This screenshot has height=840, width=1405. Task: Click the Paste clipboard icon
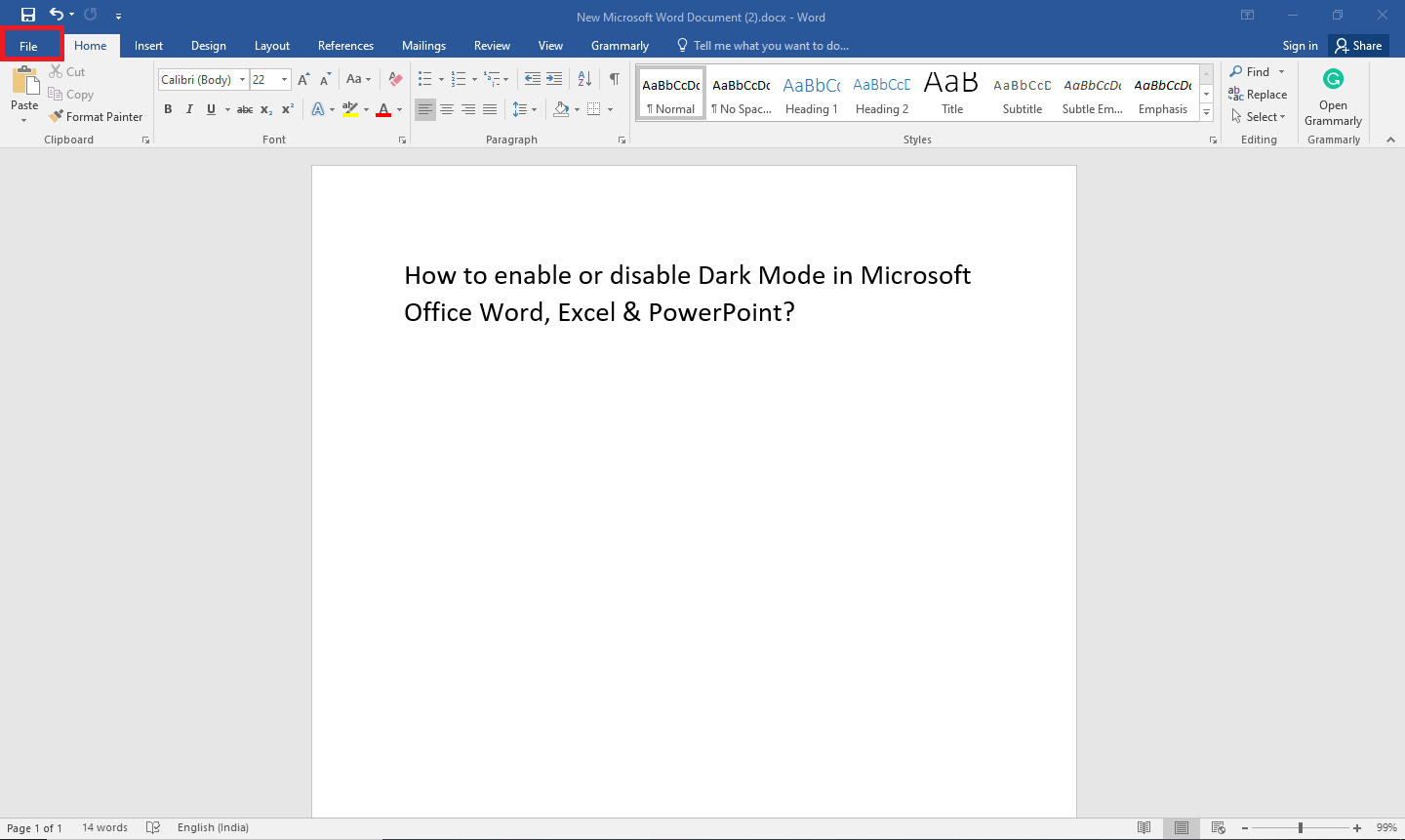[x=24, y=81]
